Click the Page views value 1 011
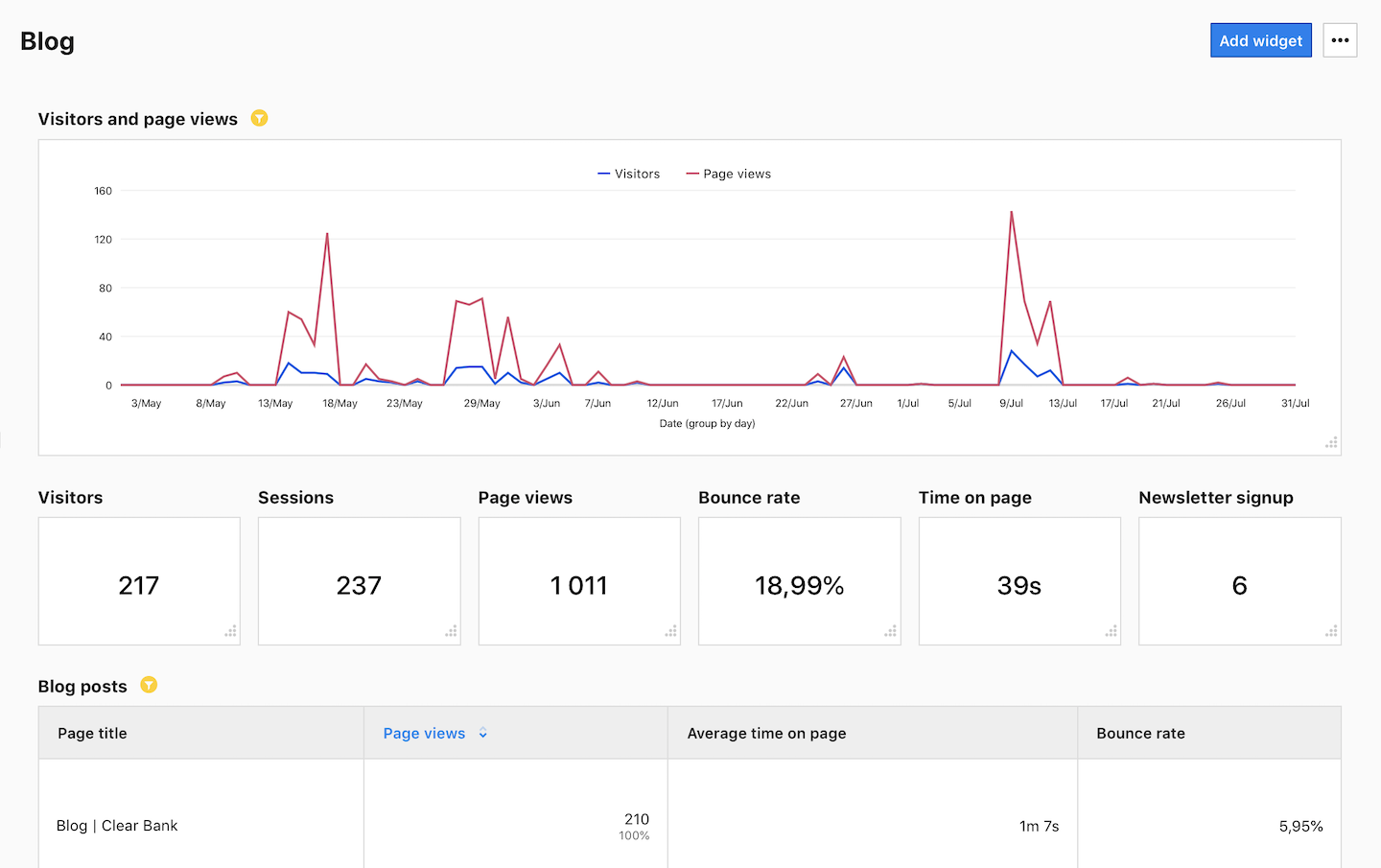This screenshot has width=1381, height=868. coord(579,585)
